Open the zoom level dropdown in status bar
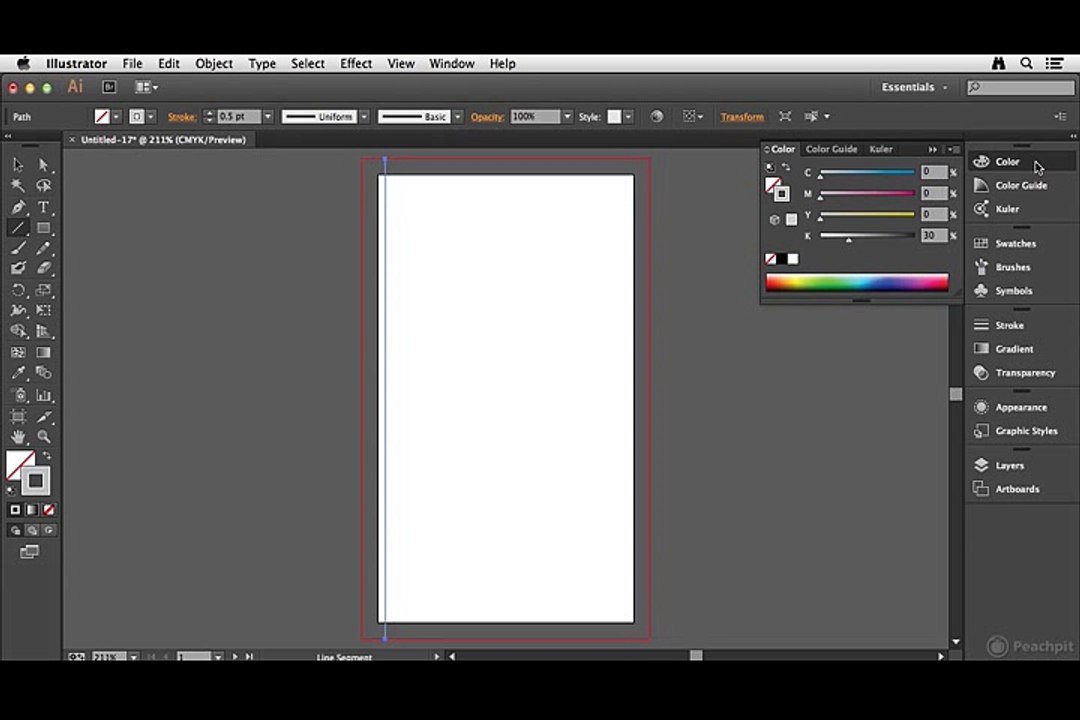The height and width of the screenshot is (720, 1080). 134,657
